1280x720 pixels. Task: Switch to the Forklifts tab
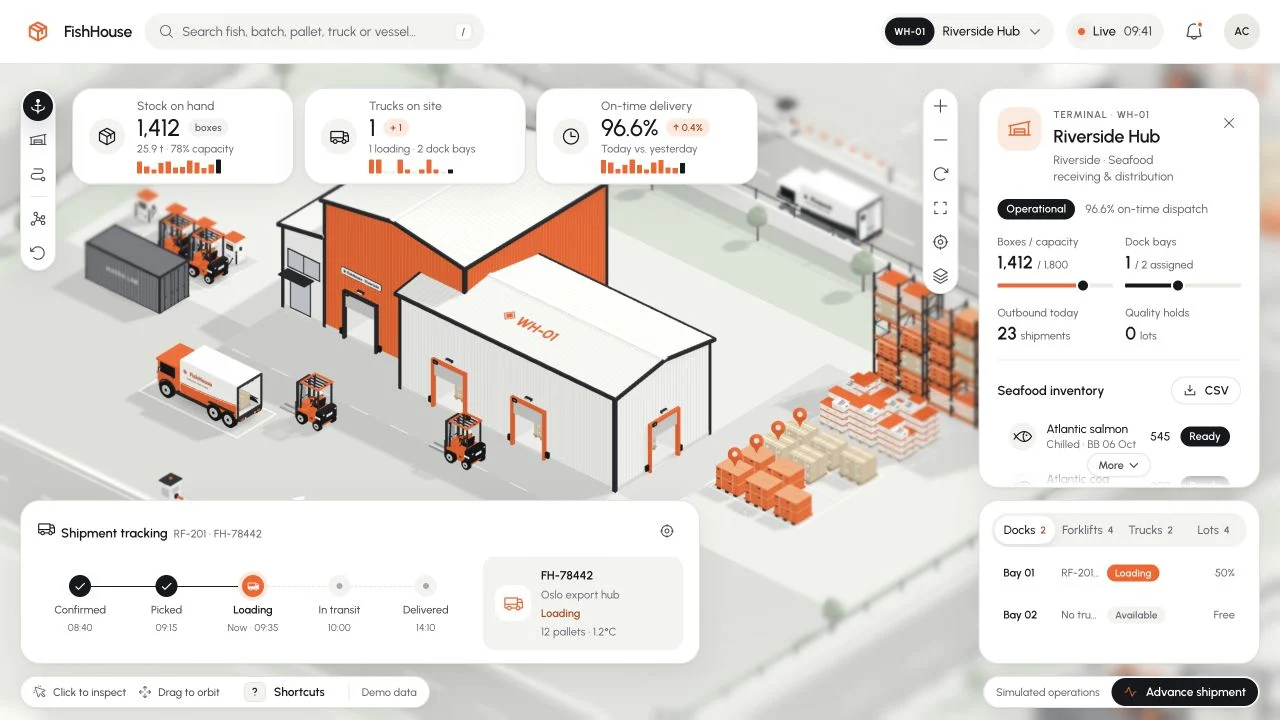pos(1087,530)
